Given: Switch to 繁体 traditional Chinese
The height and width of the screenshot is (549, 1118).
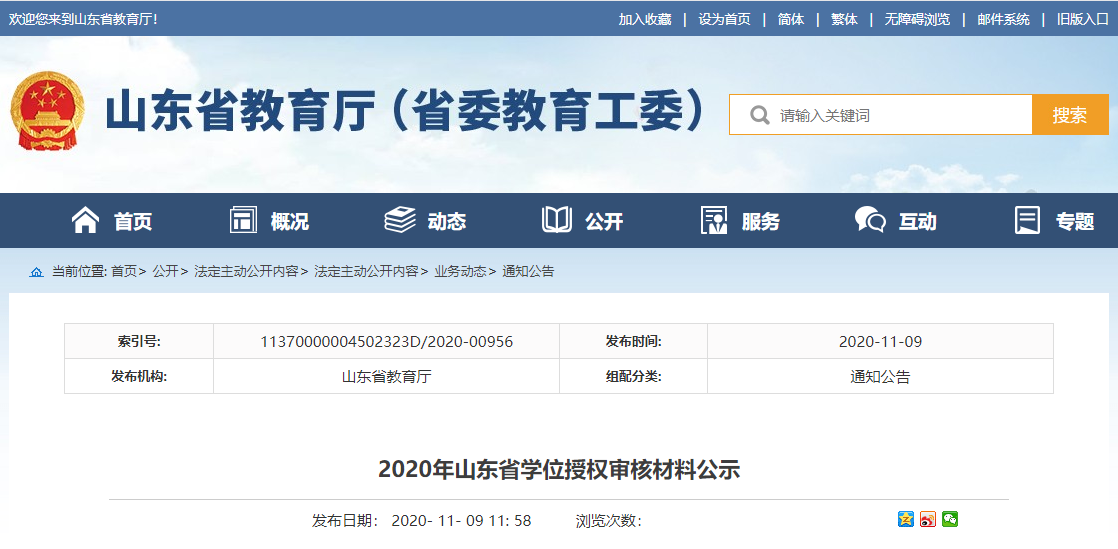Looking at the screenshot, I should 844,19.
